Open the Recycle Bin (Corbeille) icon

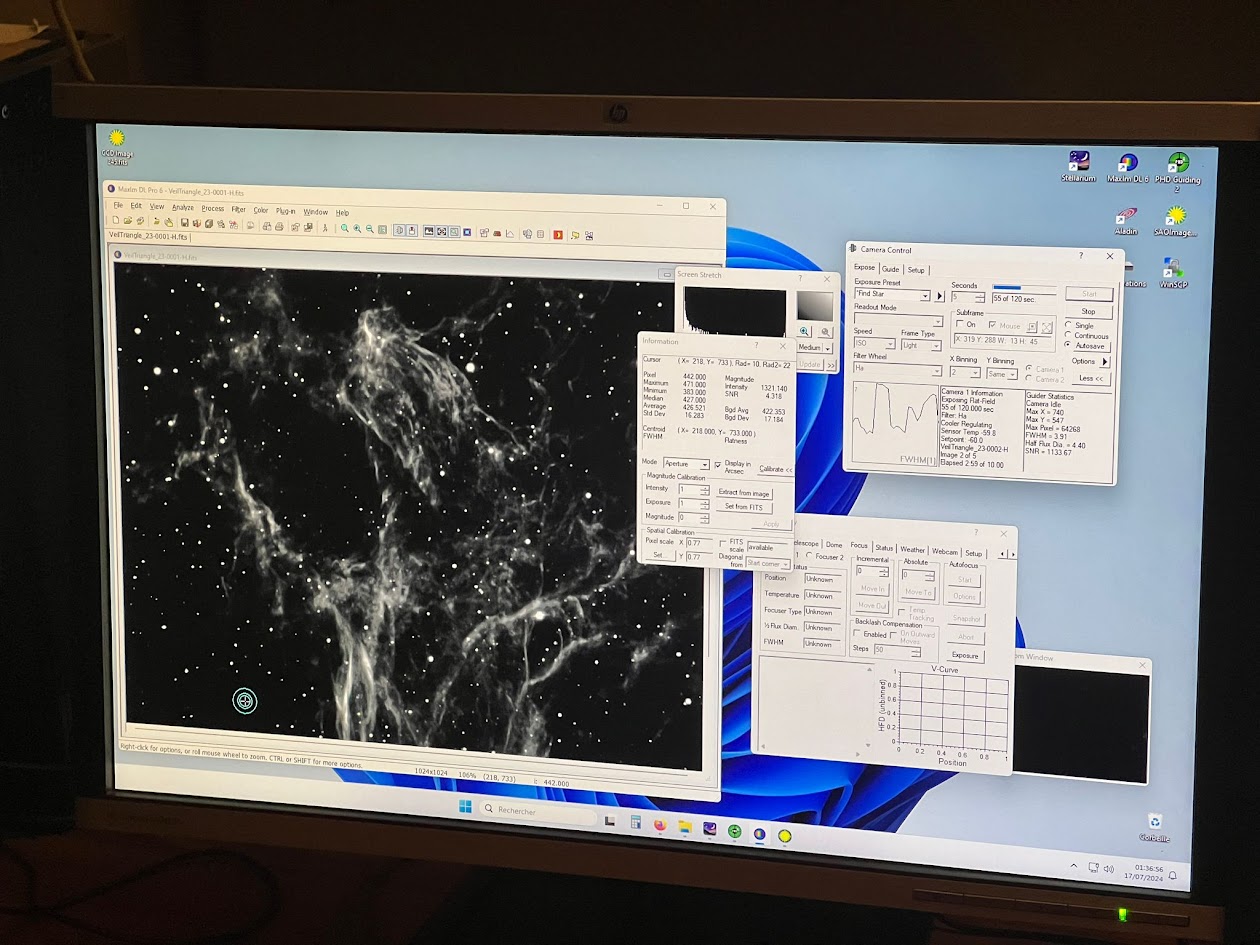1154,822
